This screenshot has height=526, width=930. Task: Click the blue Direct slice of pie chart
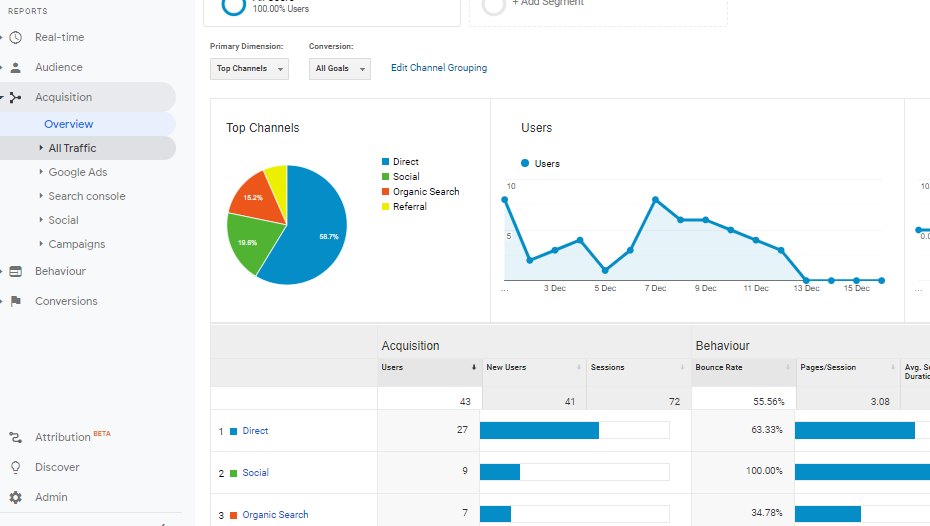(310, 230)
